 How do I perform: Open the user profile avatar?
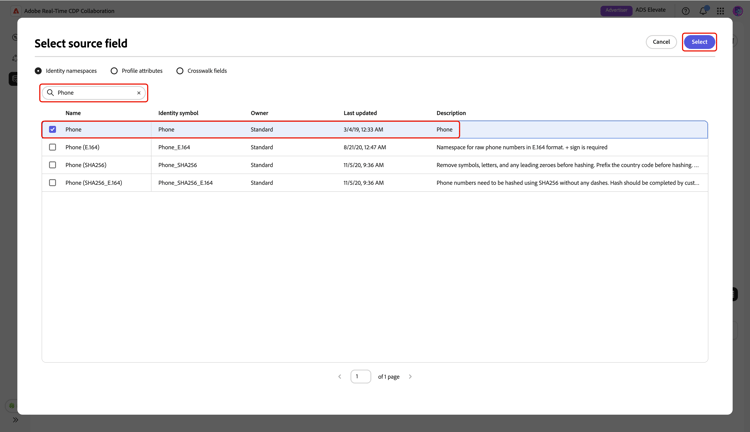click(738, 11)
